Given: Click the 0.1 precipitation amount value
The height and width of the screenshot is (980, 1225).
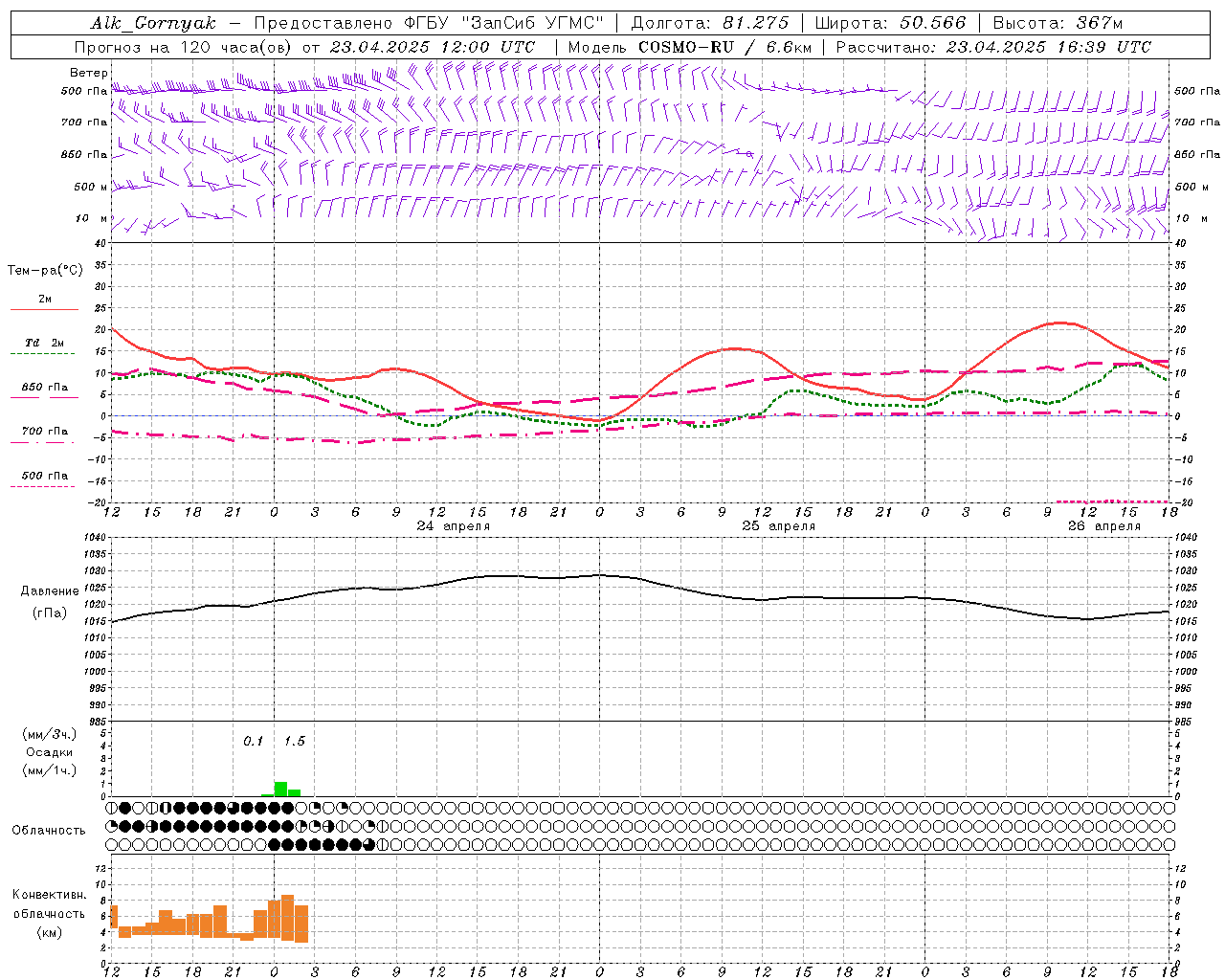Looking at the screenshot, I should (x=253, y=742).
